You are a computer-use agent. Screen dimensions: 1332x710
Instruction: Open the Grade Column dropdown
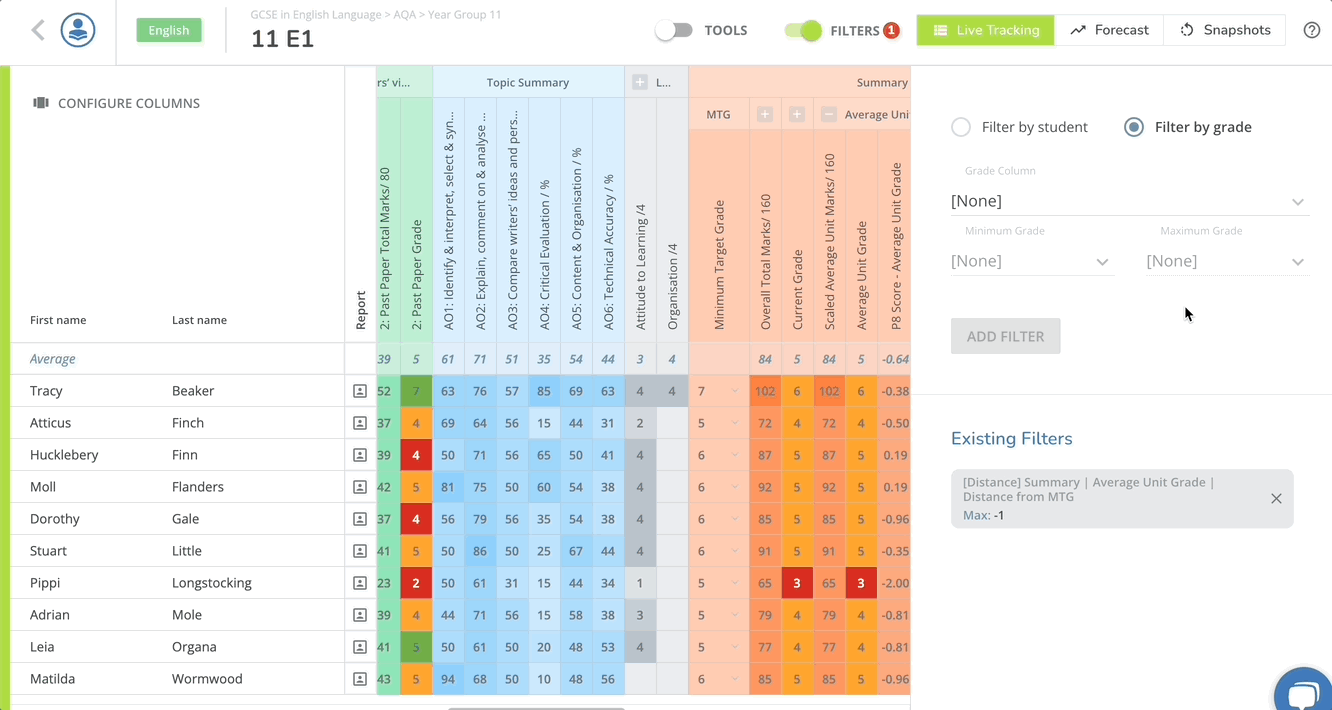tap(1129, 201)
